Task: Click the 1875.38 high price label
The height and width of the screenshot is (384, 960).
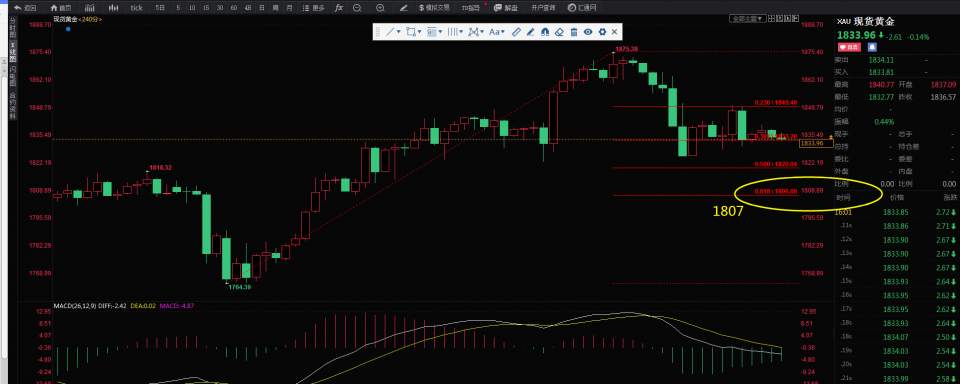Action: [626, 49]
